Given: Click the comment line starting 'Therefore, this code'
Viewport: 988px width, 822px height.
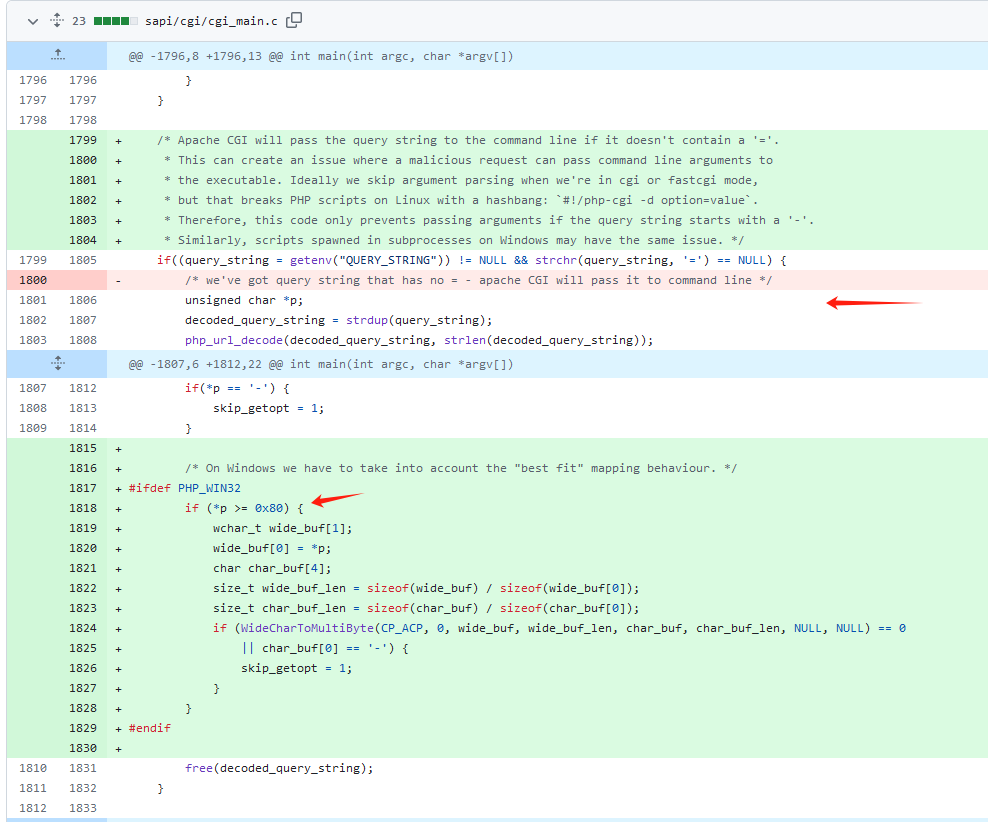Looking at the screenshot, I should [489, 220].
